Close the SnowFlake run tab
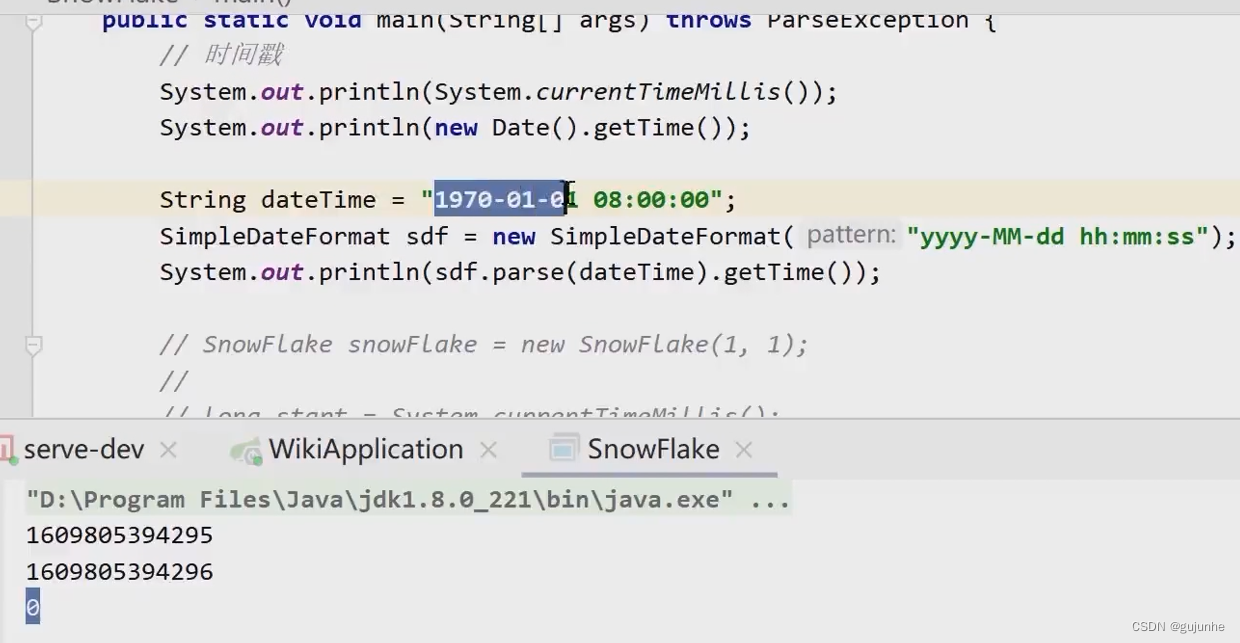 coord(744,451)
